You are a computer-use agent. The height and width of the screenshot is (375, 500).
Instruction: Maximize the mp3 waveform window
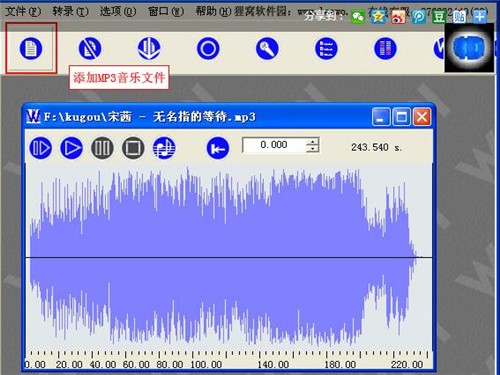(401, 117)
